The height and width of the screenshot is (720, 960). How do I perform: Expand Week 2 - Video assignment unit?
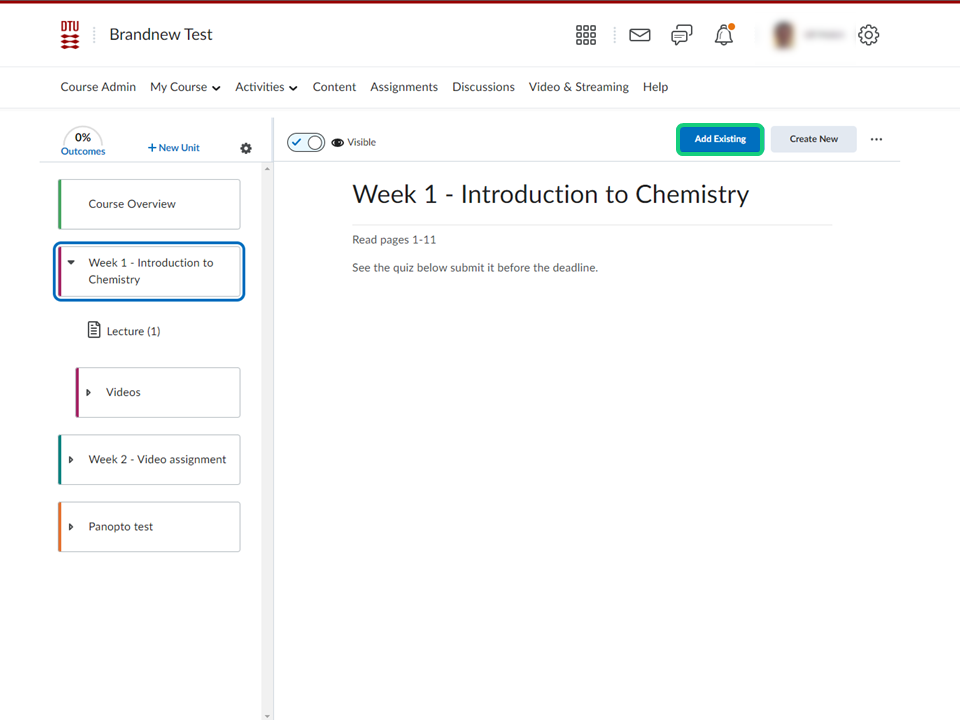tap(71, 460)
